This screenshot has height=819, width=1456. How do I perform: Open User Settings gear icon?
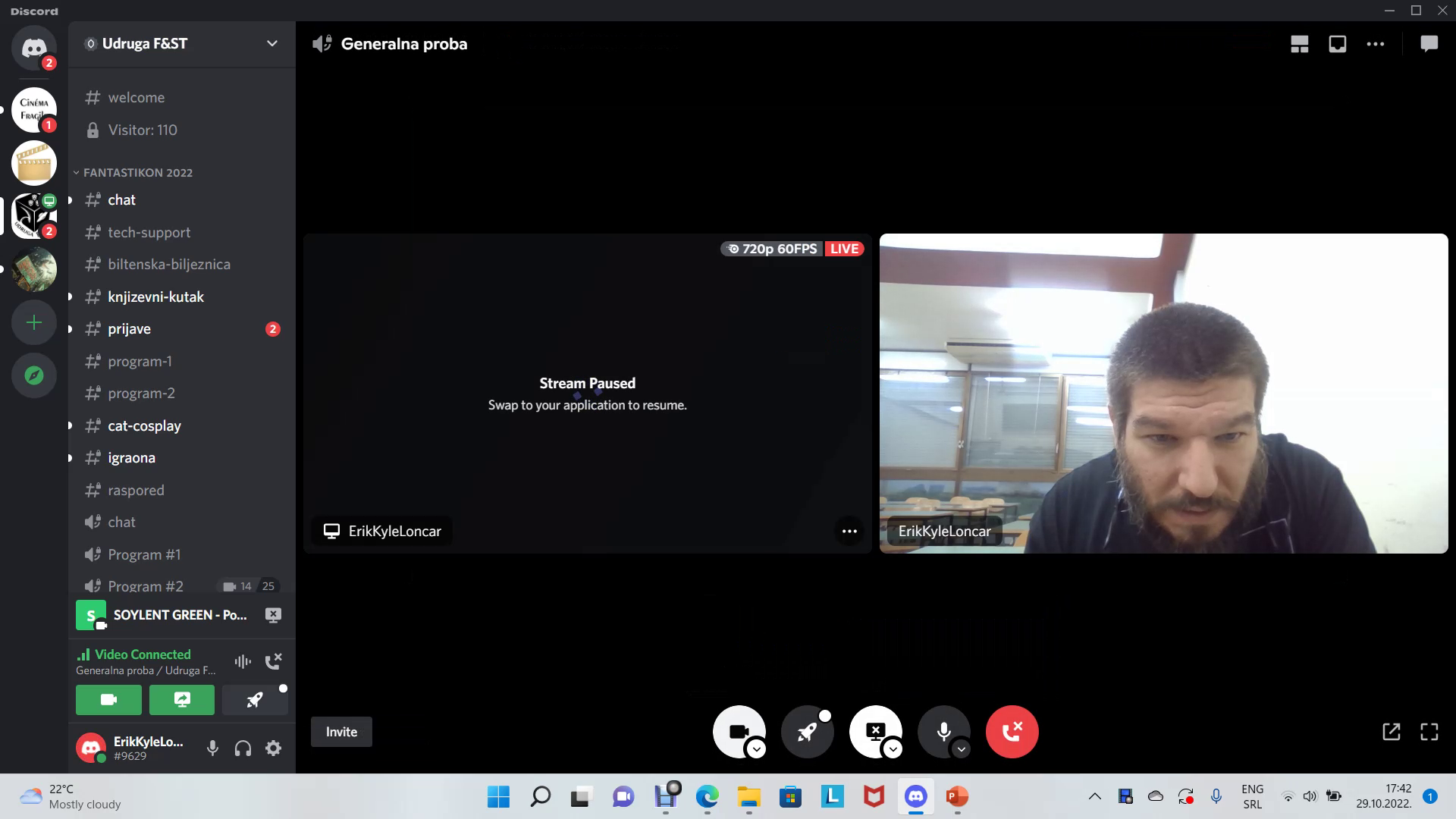pyautogui.click(x=274, y=748)
